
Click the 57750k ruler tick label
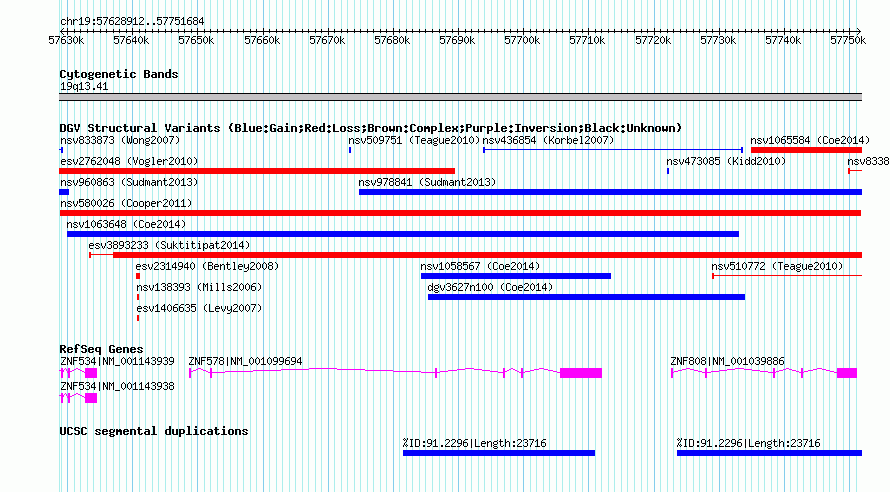click(848, 40)
